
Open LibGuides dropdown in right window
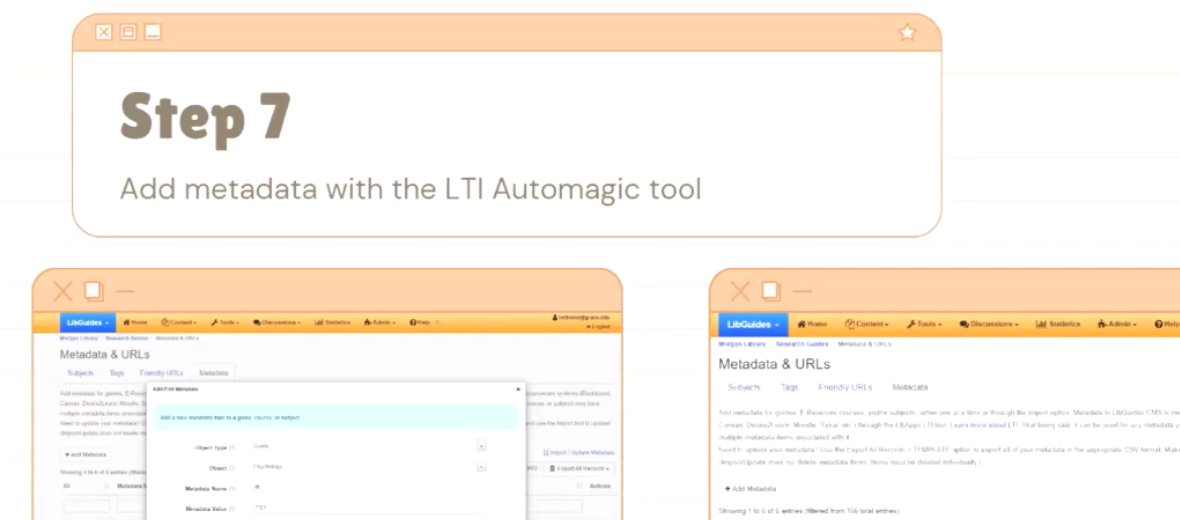(x=753, y=324)
